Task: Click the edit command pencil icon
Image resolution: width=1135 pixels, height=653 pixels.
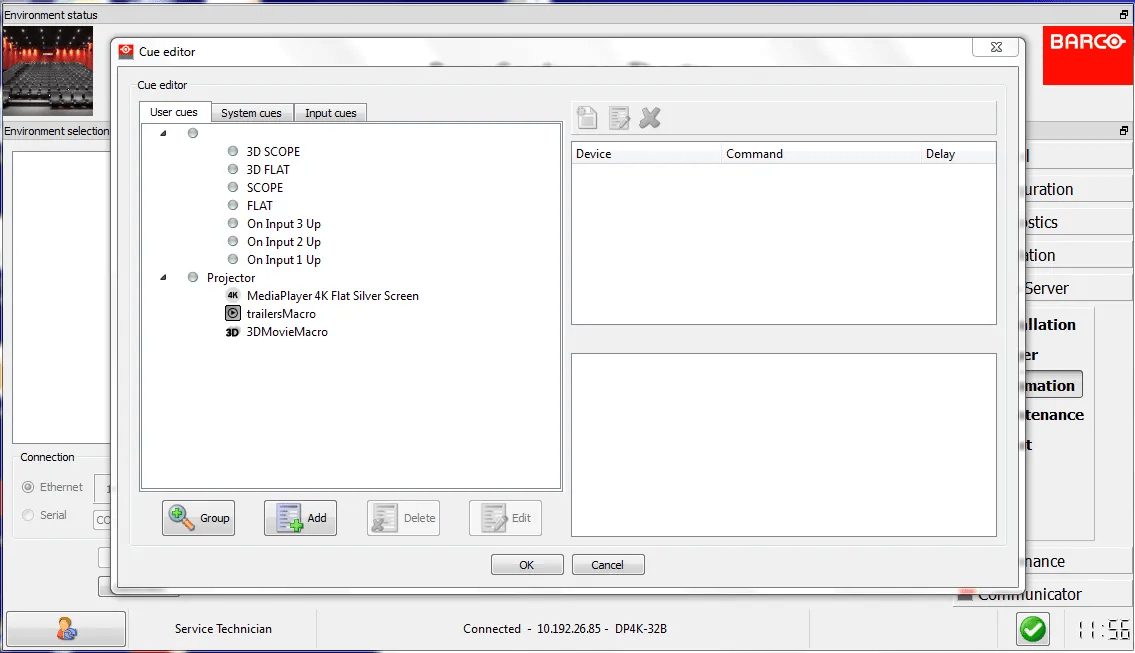Action: [x=619, y=118]
